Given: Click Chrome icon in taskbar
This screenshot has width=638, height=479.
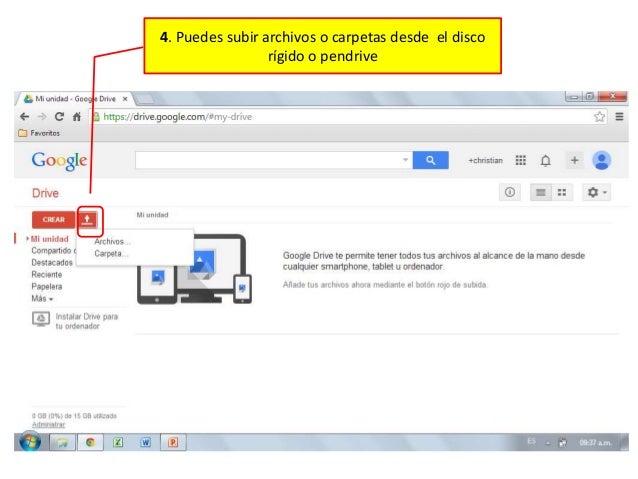Looking at the screenshot, I should (90, 442).
